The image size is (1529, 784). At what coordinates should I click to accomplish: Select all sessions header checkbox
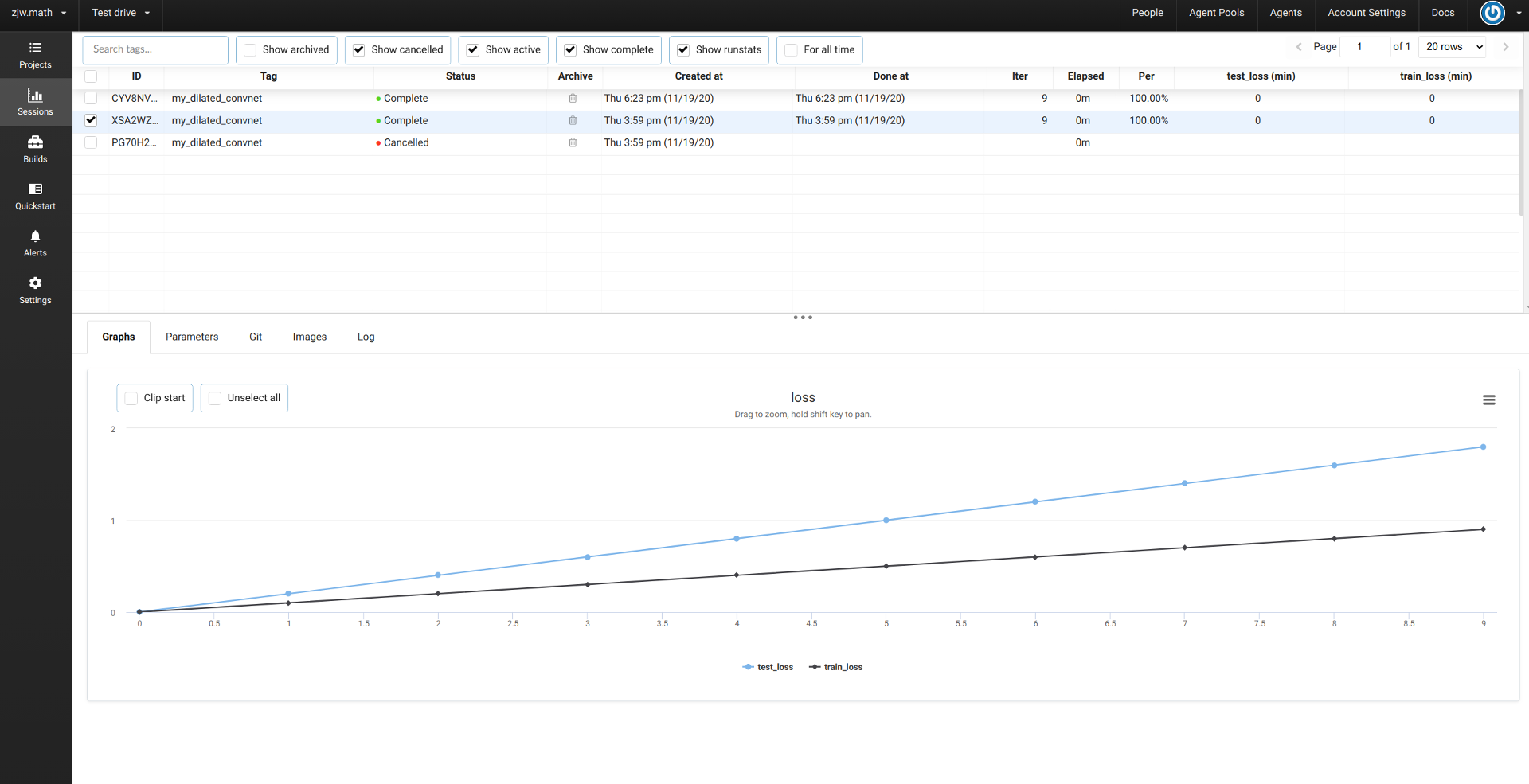click(91, 76)
